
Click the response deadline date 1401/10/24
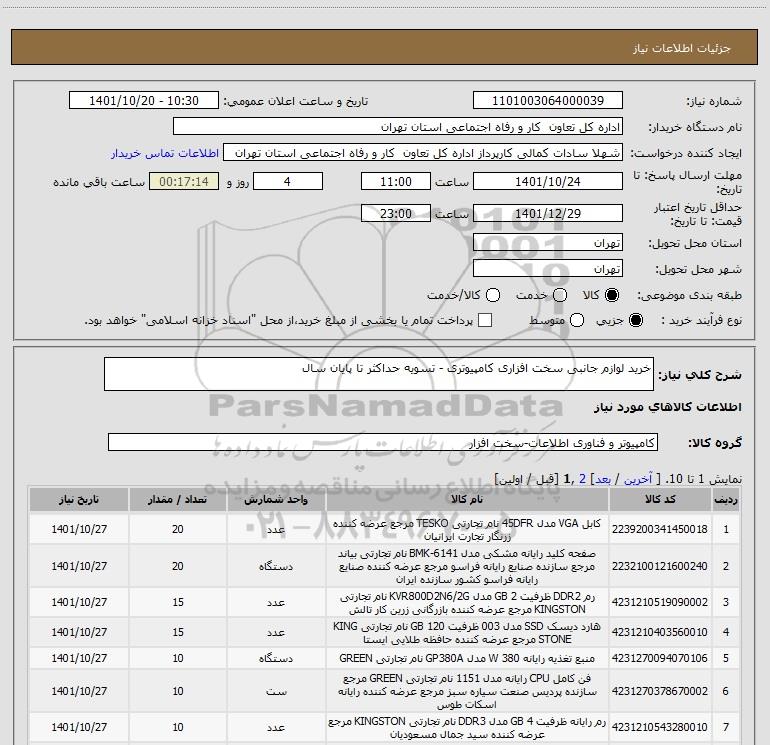tap(548, 182)
